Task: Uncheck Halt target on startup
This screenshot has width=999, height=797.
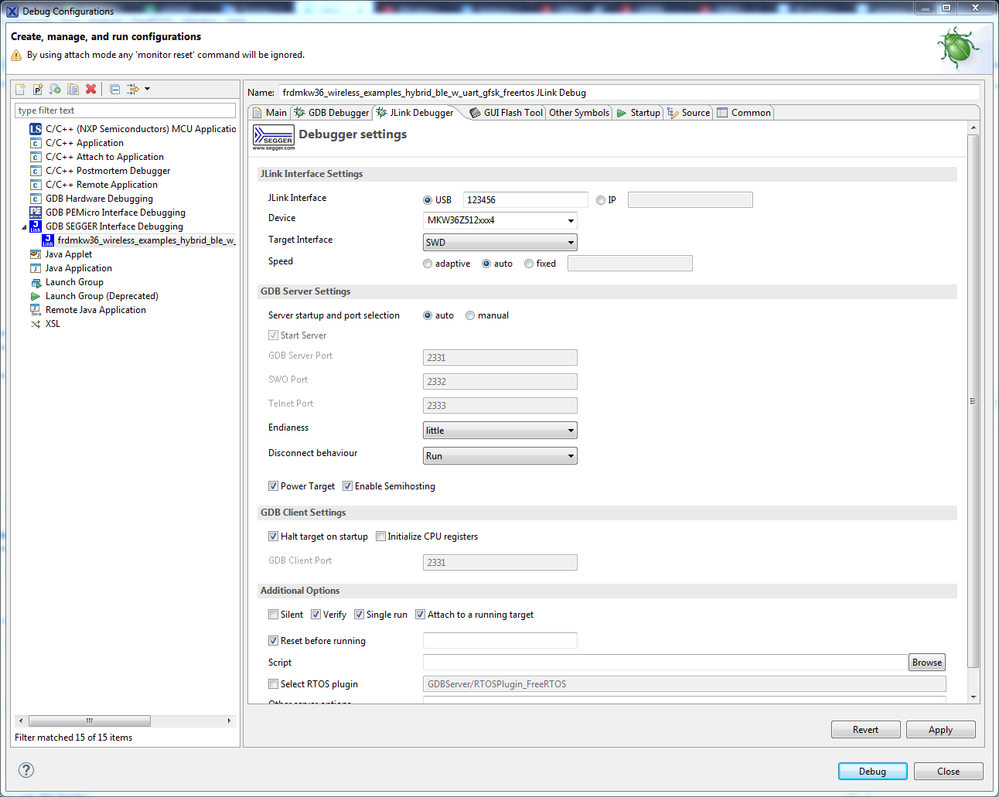Action: coord(273,536)
